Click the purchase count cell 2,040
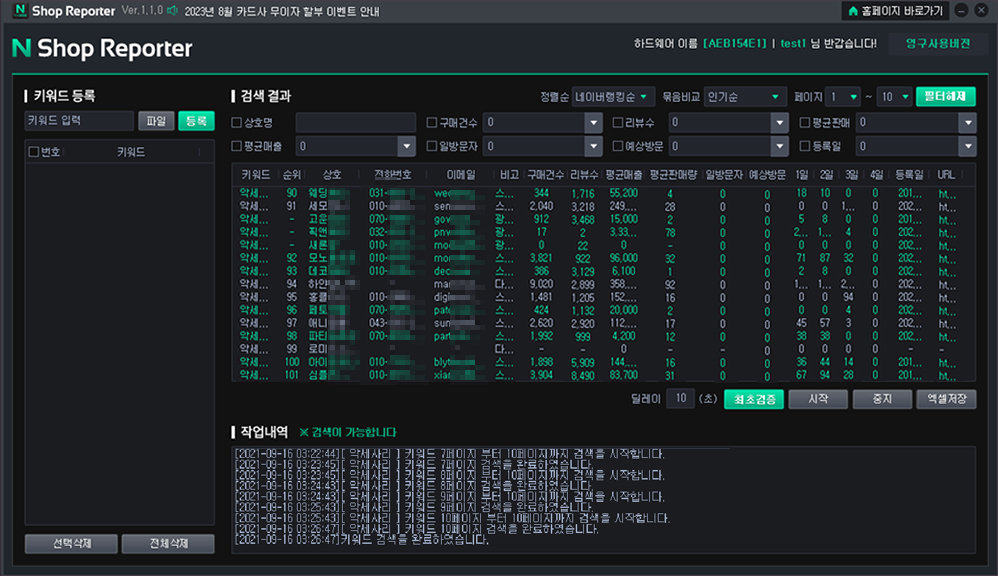The height and width of the screenshot is (576, 998). pyautogui.click(x=541, y=206)
